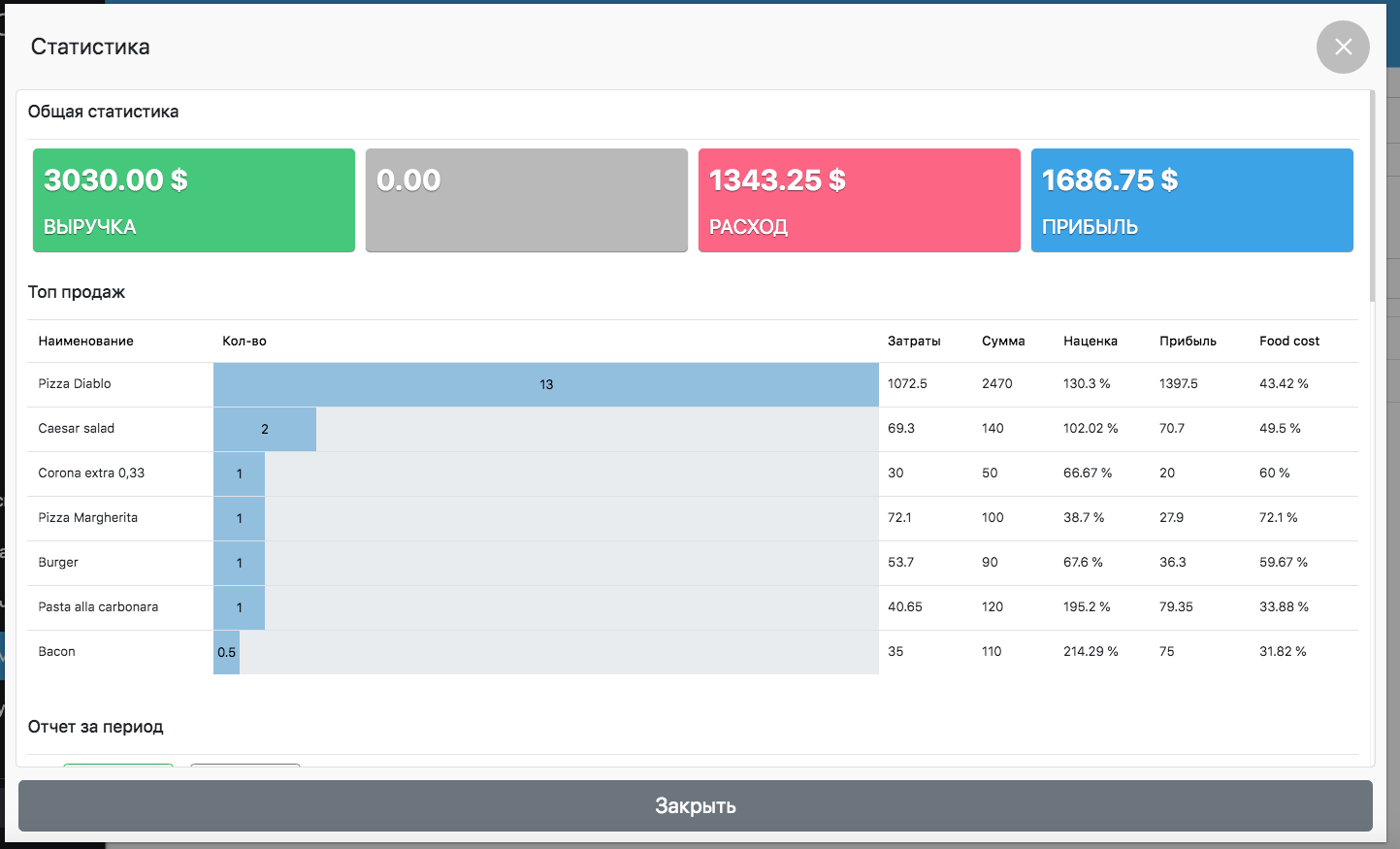Click the Кол-во column header
The width and height of the screenshot is (1400, 849).
point(244,342)
